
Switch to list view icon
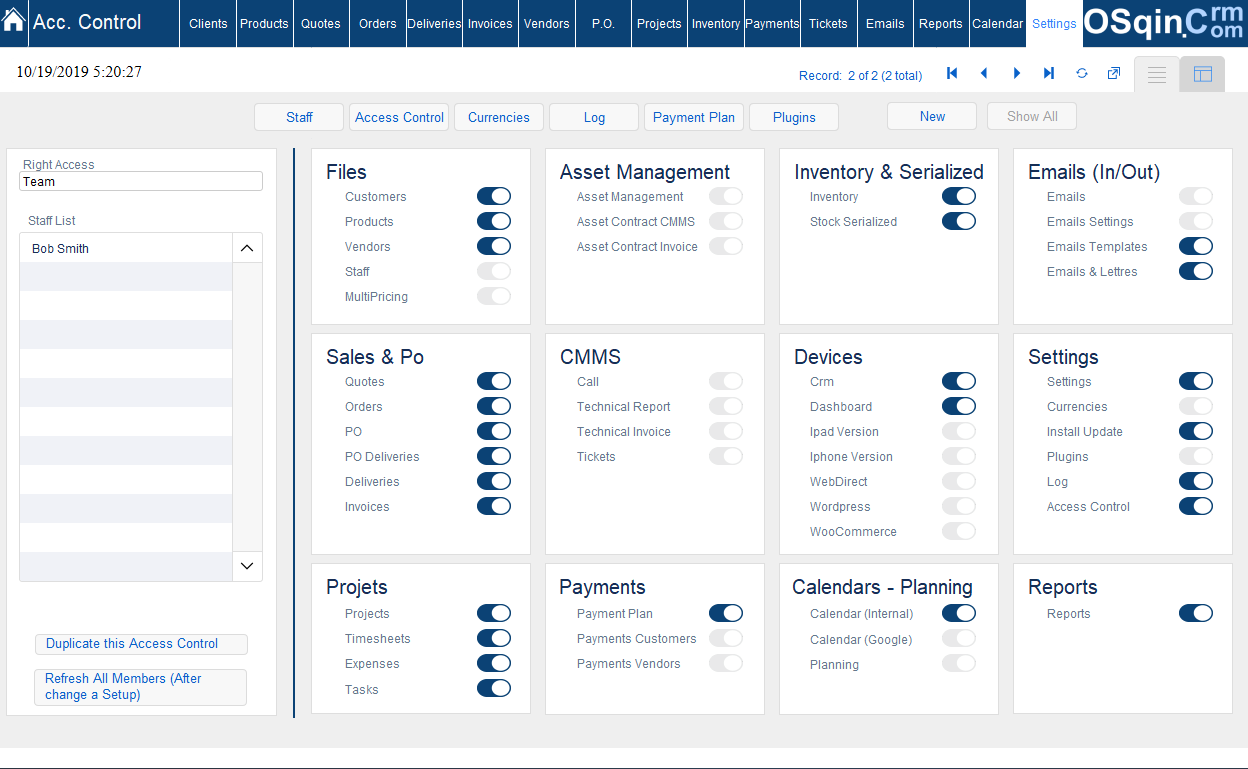[1157, 75]
